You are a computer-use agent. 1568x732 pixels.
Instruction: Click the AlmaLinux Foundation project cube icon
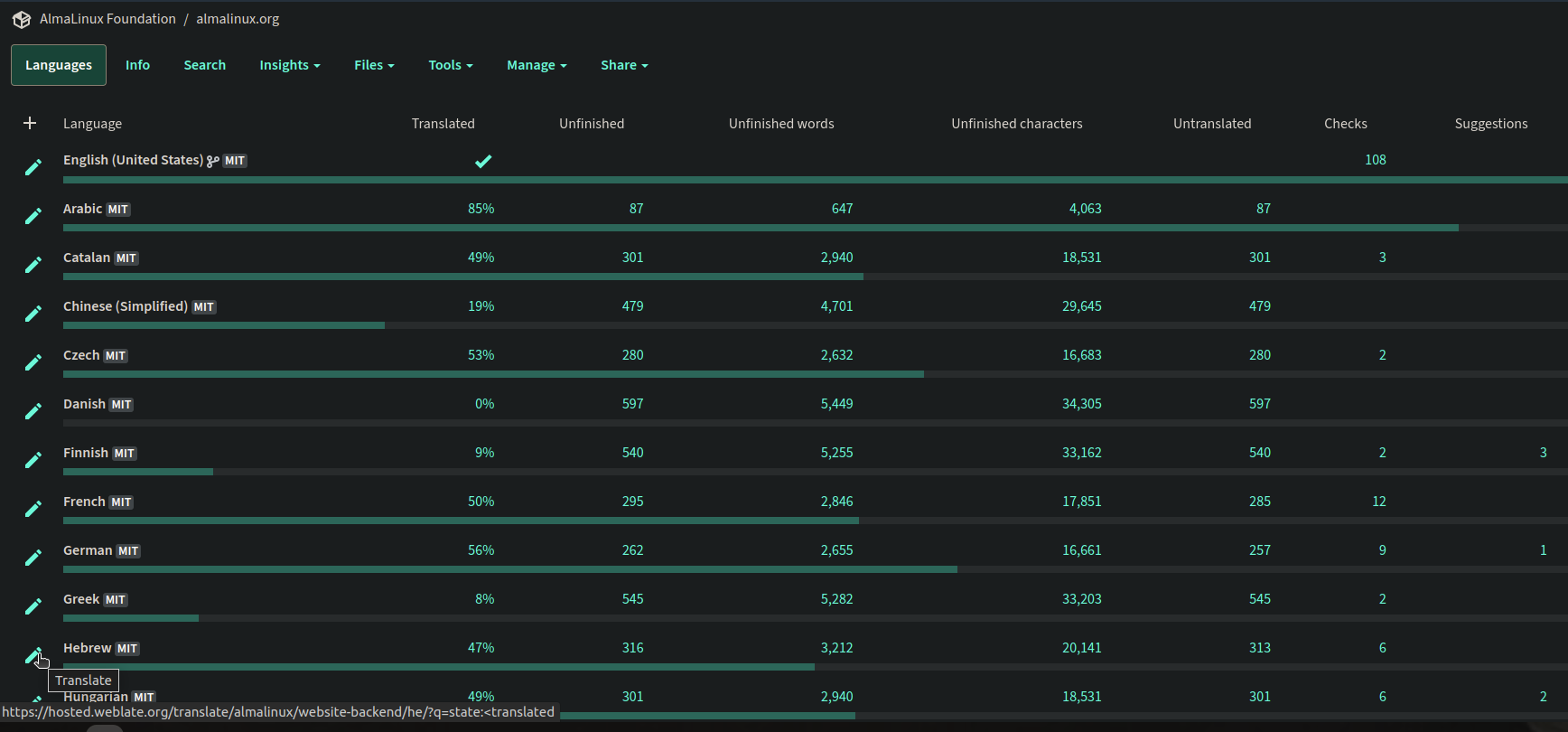tap(22, 19)
